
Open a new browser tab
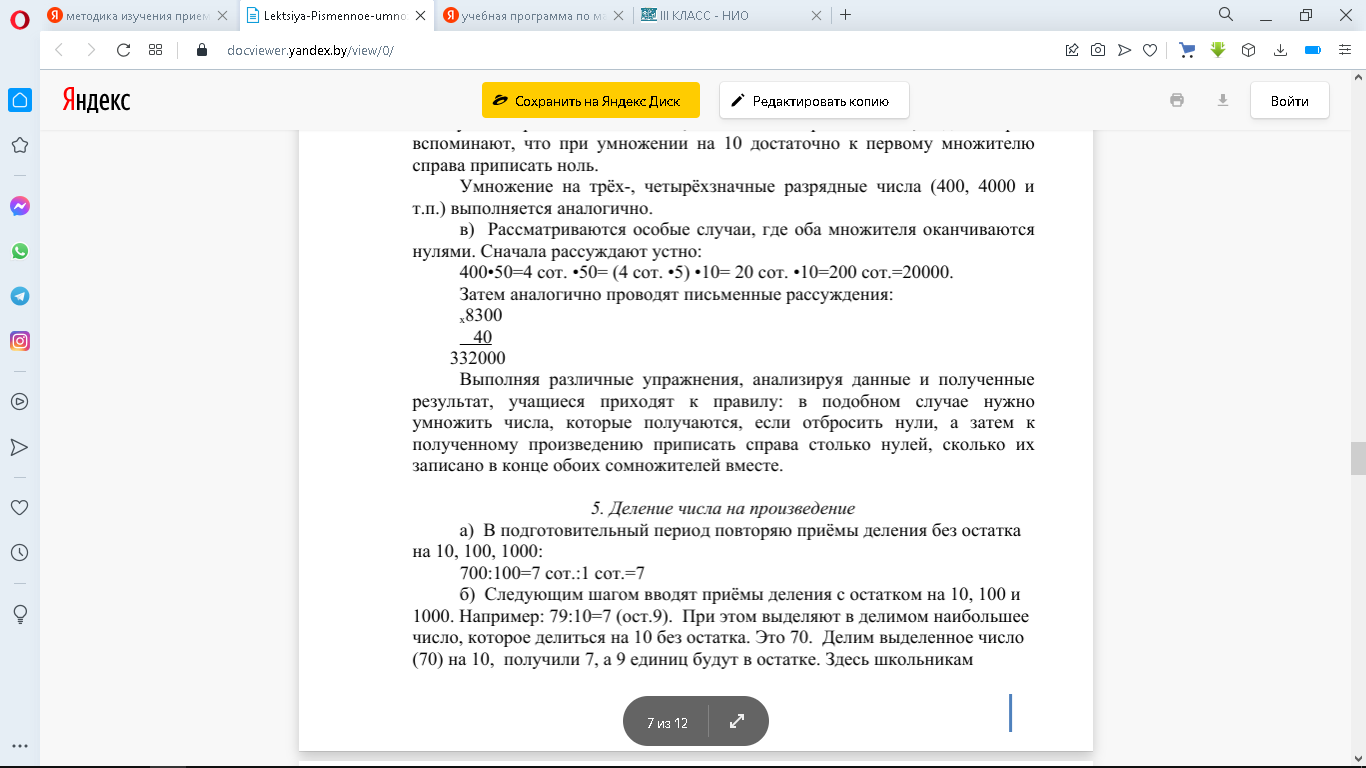(846, 15)
